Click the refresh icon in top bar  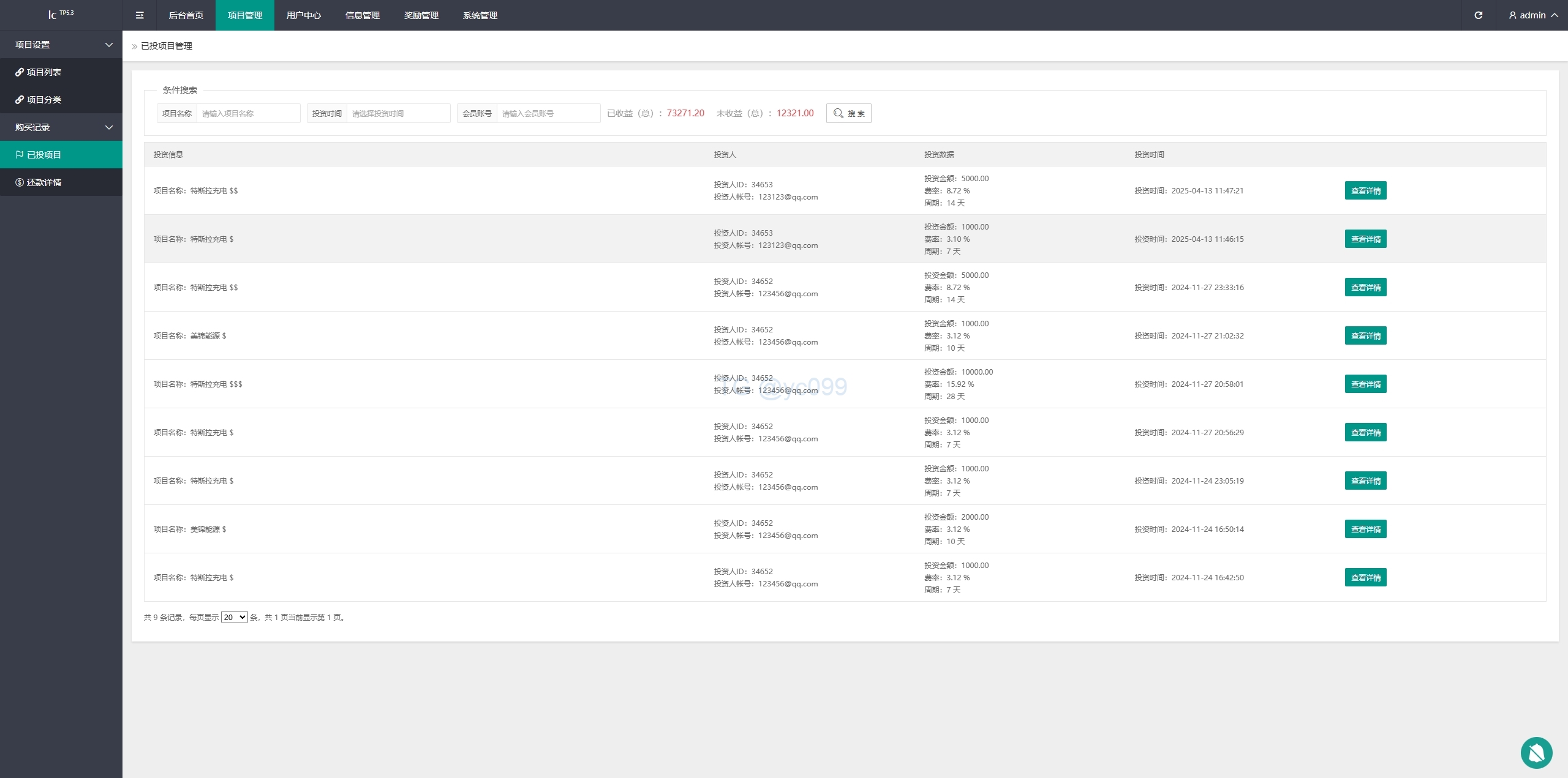(x=1478, y=15)
